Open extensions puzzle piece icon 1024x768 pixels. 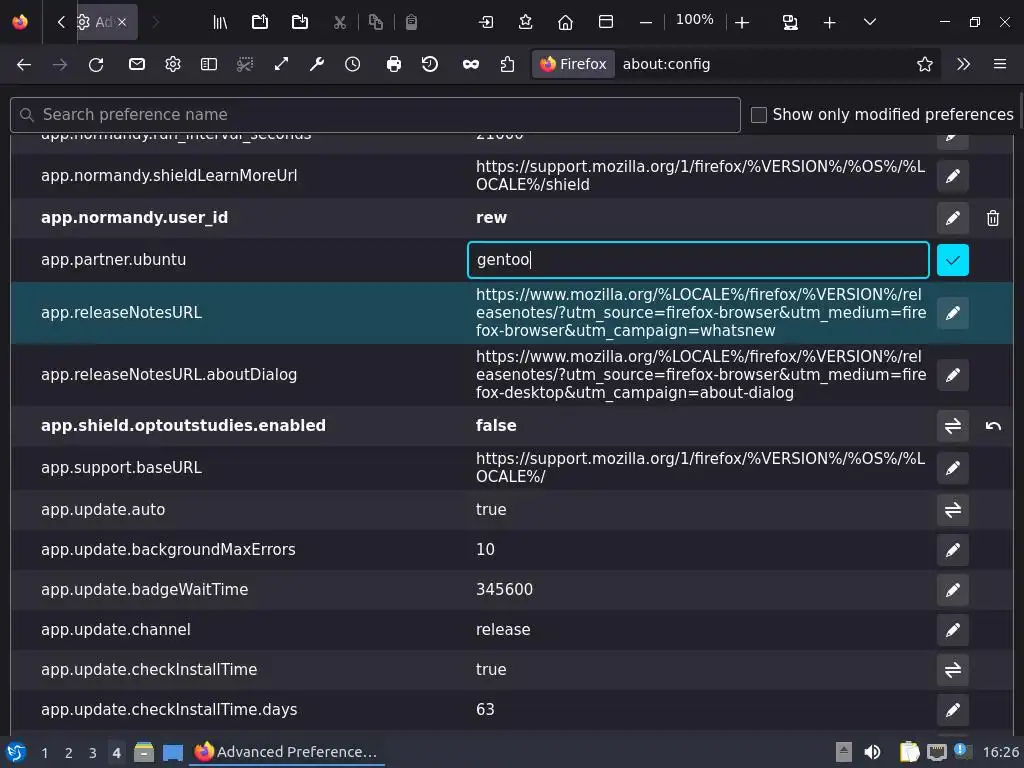tap(507, 64)
